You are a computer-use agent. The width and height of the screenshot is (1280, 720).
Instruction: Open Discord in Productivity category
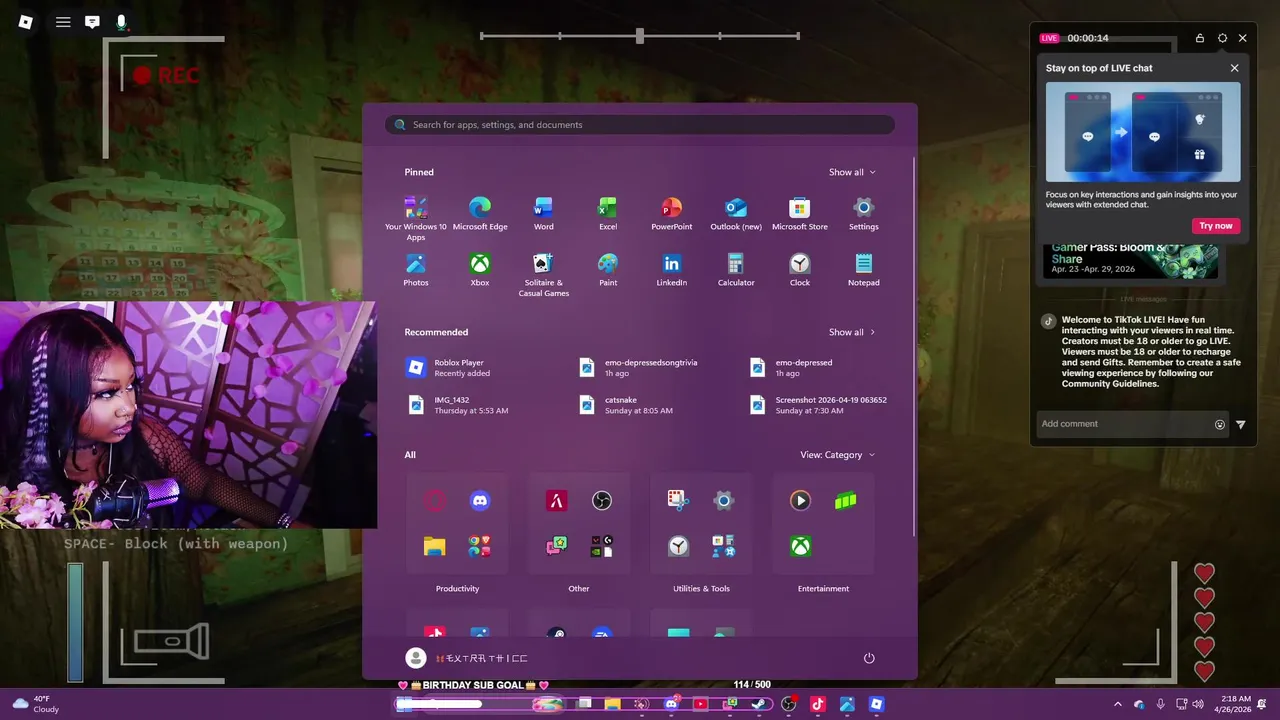480,501
